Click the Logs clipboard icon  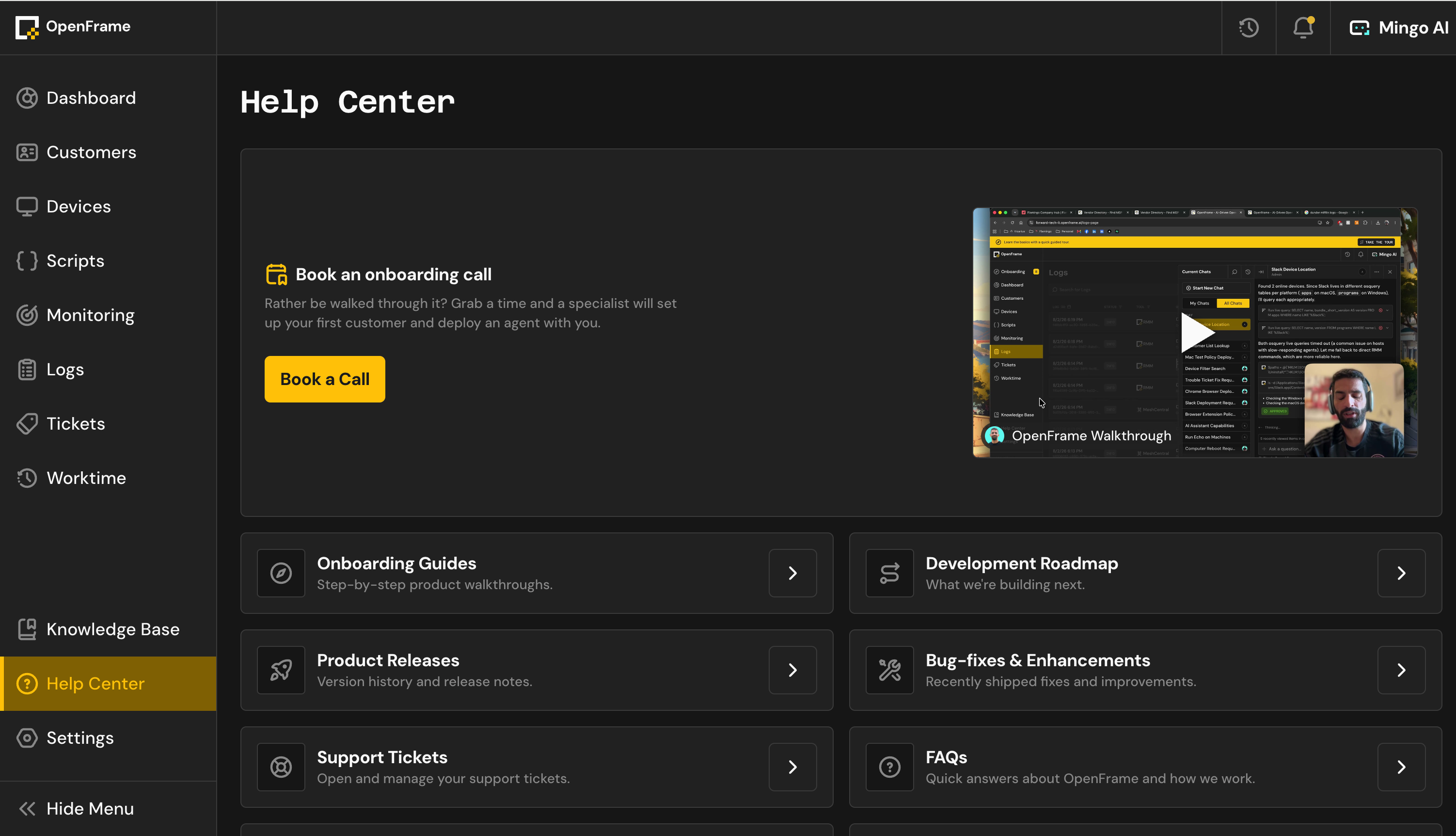(27, 369)
